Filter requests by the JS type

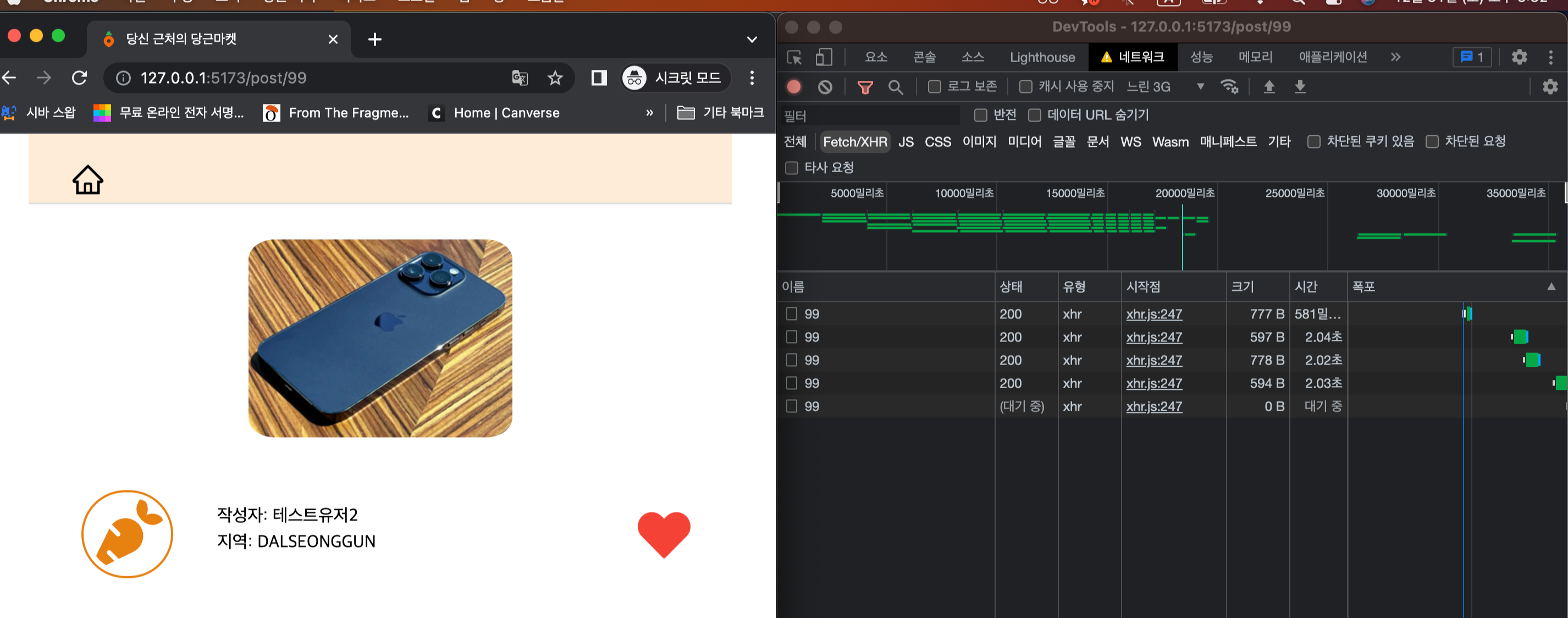point(906,142)
